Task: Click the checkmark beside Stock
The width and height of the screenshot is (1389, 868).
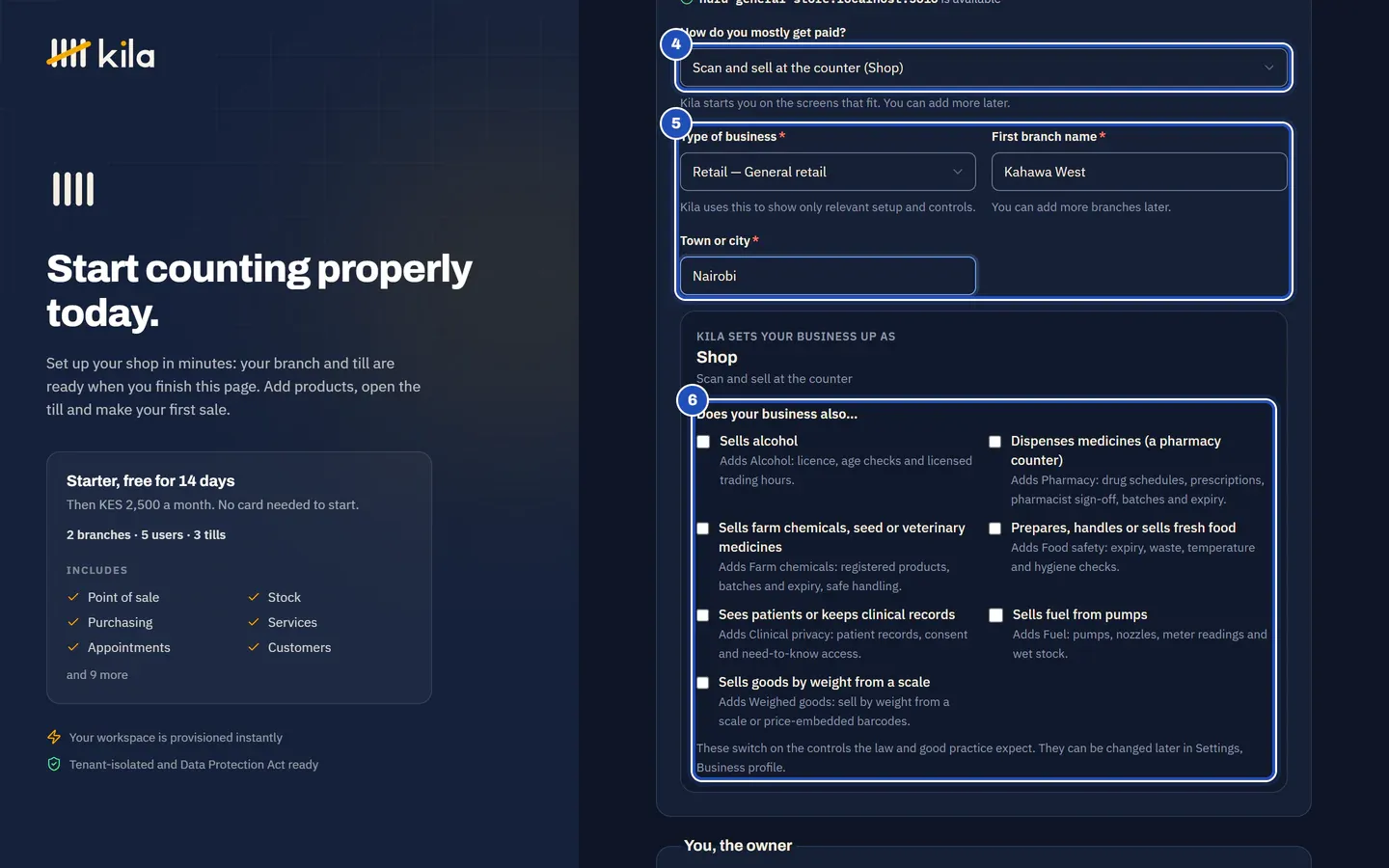Action: (254, 597)
